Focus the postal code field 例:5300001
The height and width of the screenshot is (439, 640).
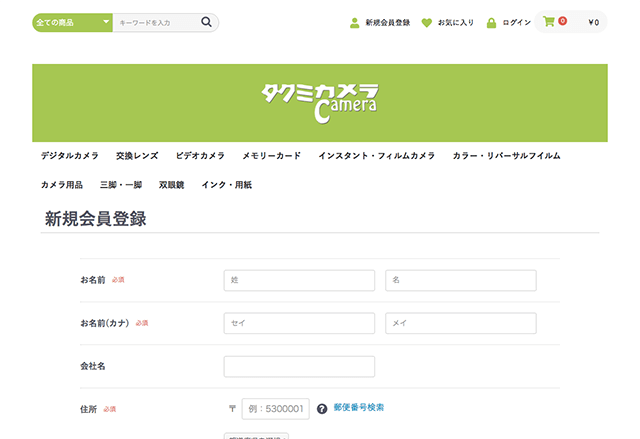pos(276,409)
